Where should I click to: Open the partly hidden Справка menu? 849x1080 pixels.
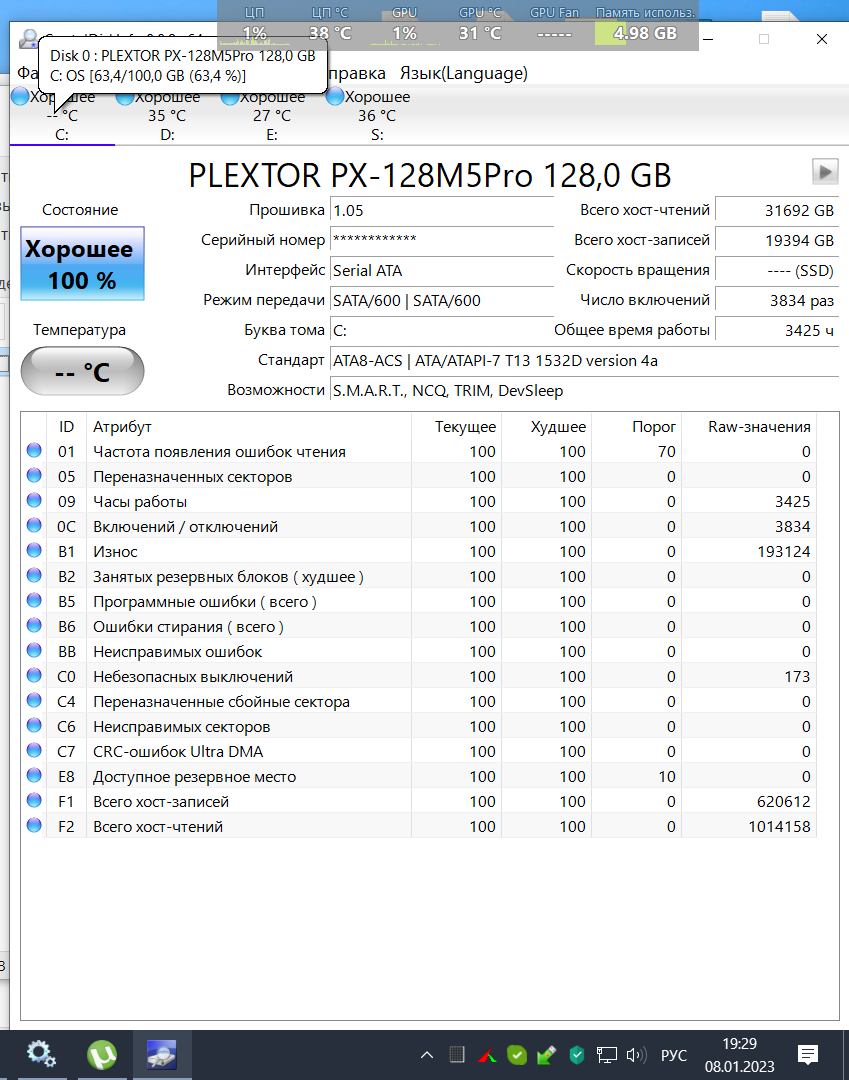357,73
